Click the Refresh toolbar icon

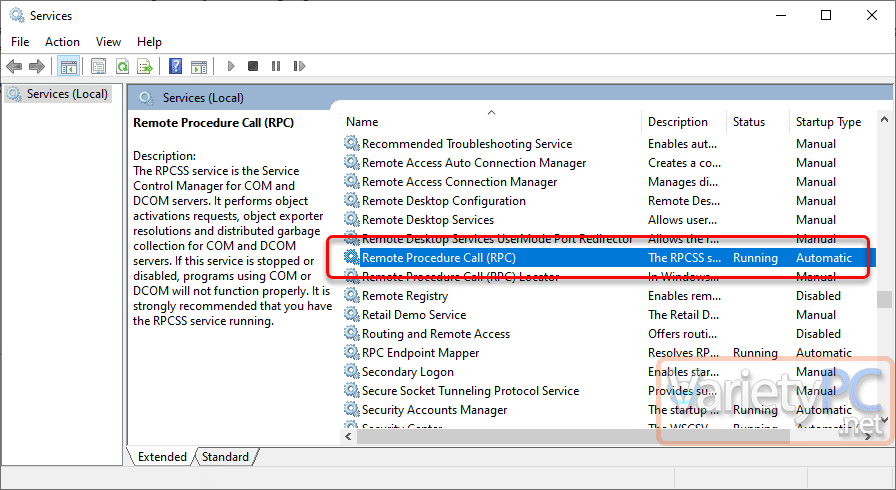(x=122, y=66)
